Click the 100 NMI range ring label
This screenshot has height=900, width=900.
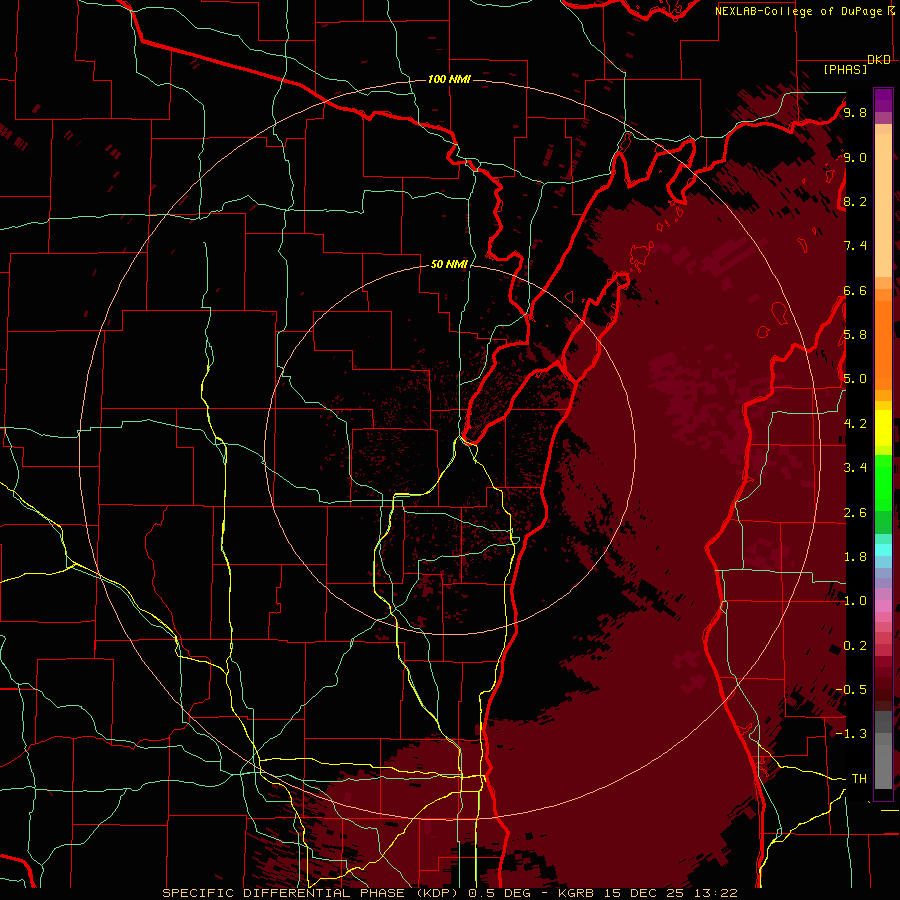(x=449, y=79)
